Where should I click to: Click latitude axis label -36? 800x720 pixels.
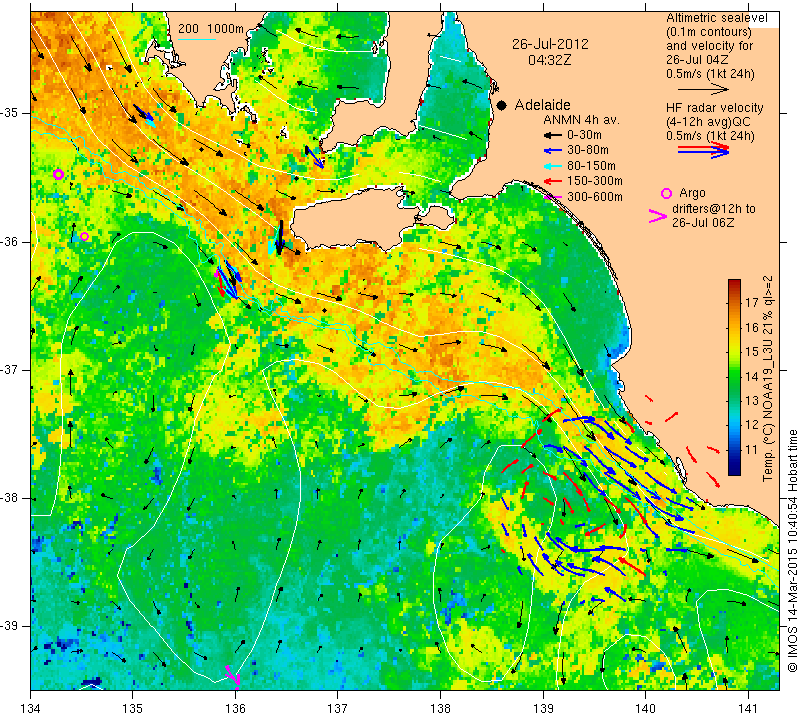(x=11, y=241)
